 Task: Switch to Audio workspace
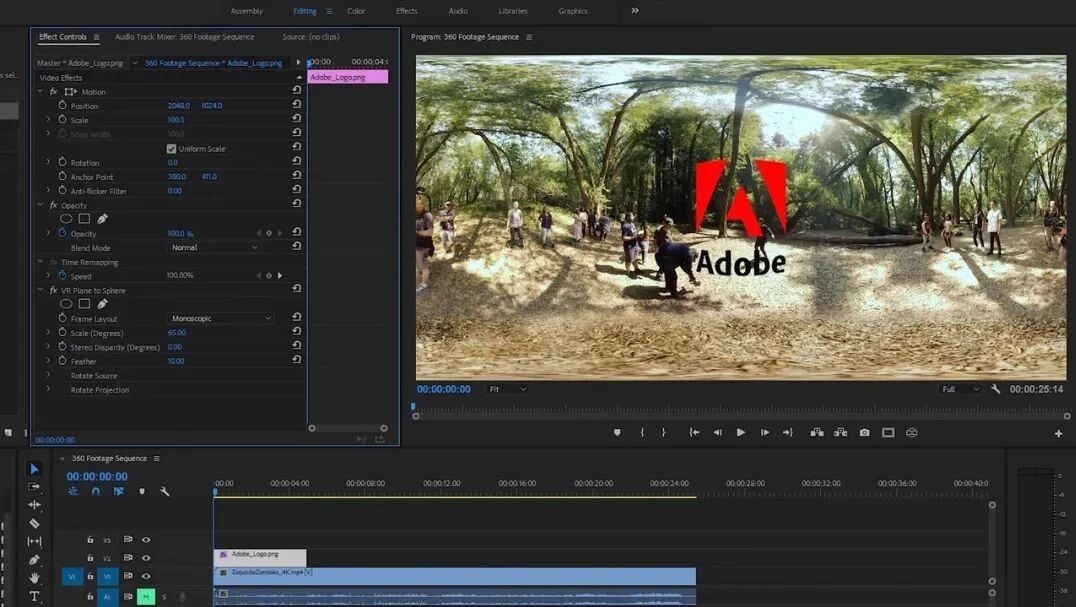click(x=458, y=11)
